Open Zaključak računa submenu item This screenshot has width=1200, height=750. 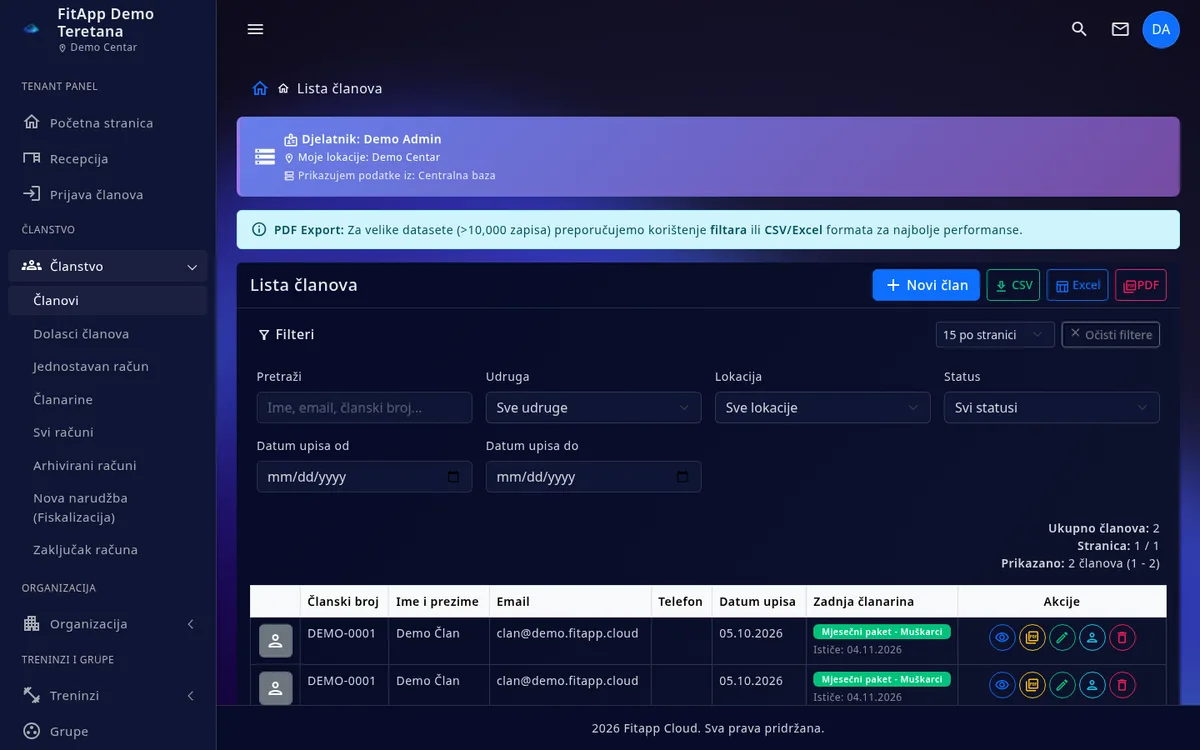coord(108,550)
